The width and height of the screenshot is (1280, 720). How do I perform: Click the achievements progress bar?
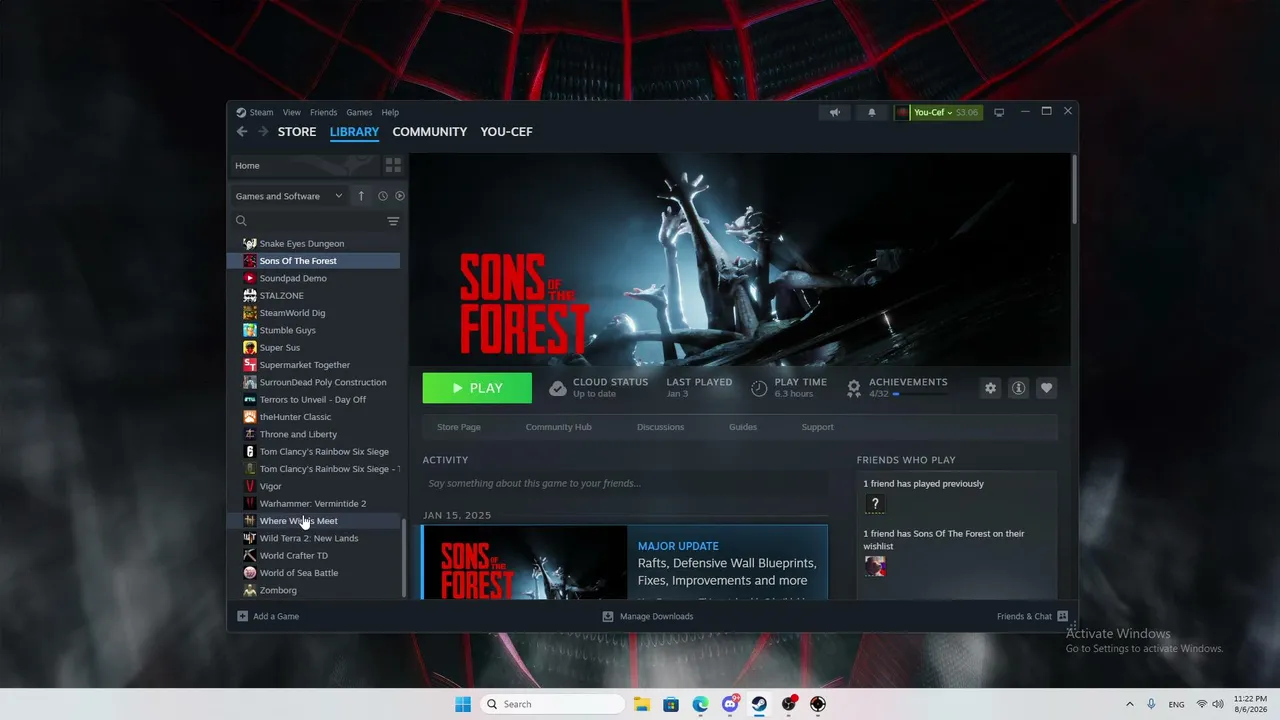click(920, 394)
